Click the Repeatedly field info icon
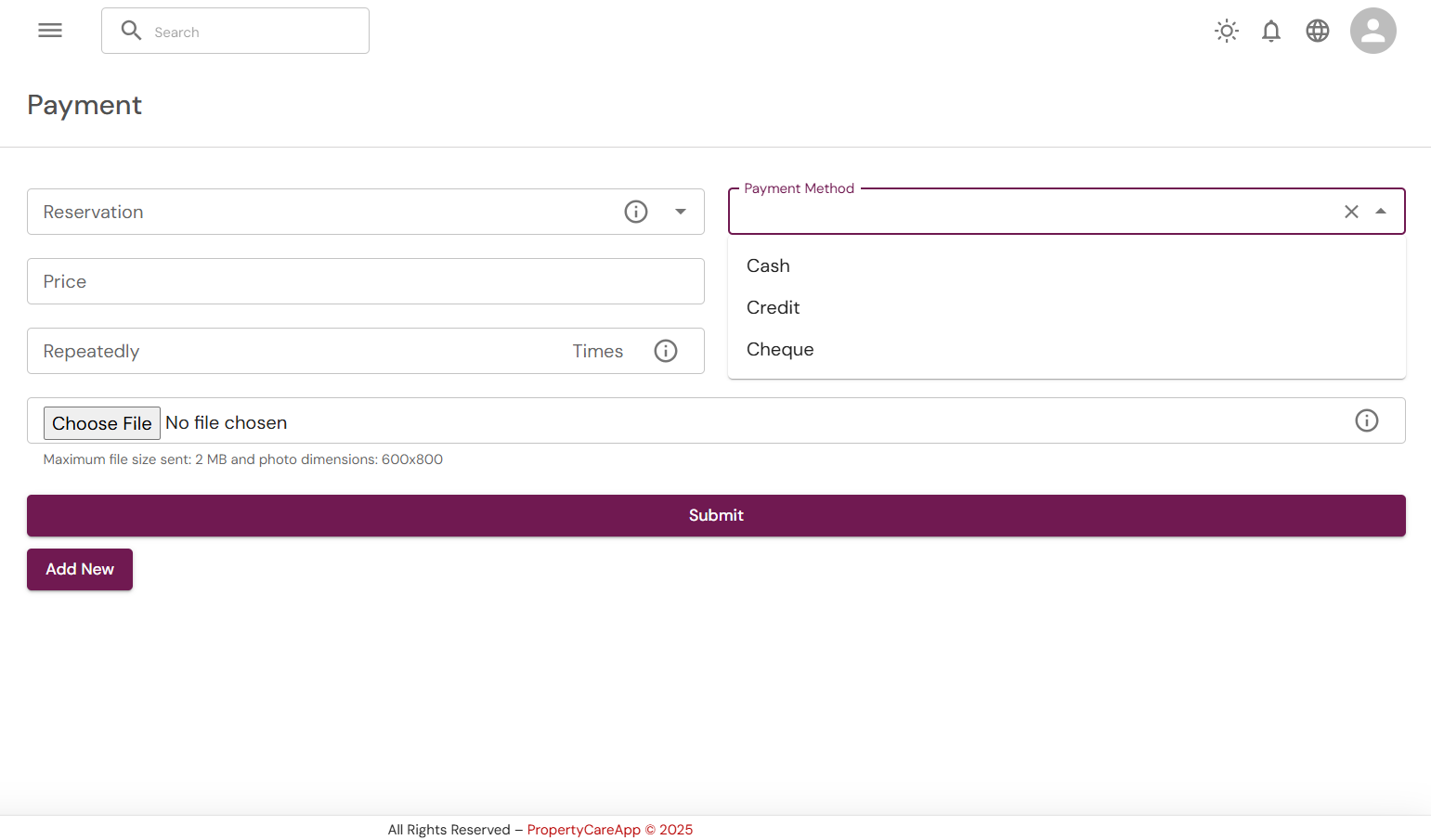1431x840 pixels. coord(666,351)
